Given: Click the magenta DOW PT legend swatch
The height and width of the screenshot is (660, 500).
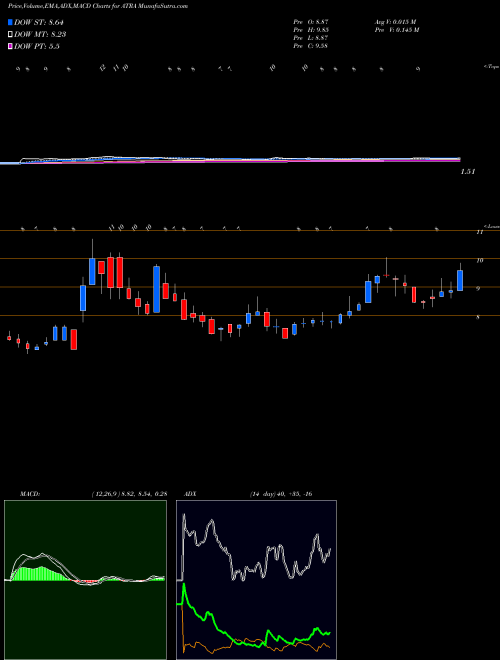Looking at the screenshot, I should [11, 46].
